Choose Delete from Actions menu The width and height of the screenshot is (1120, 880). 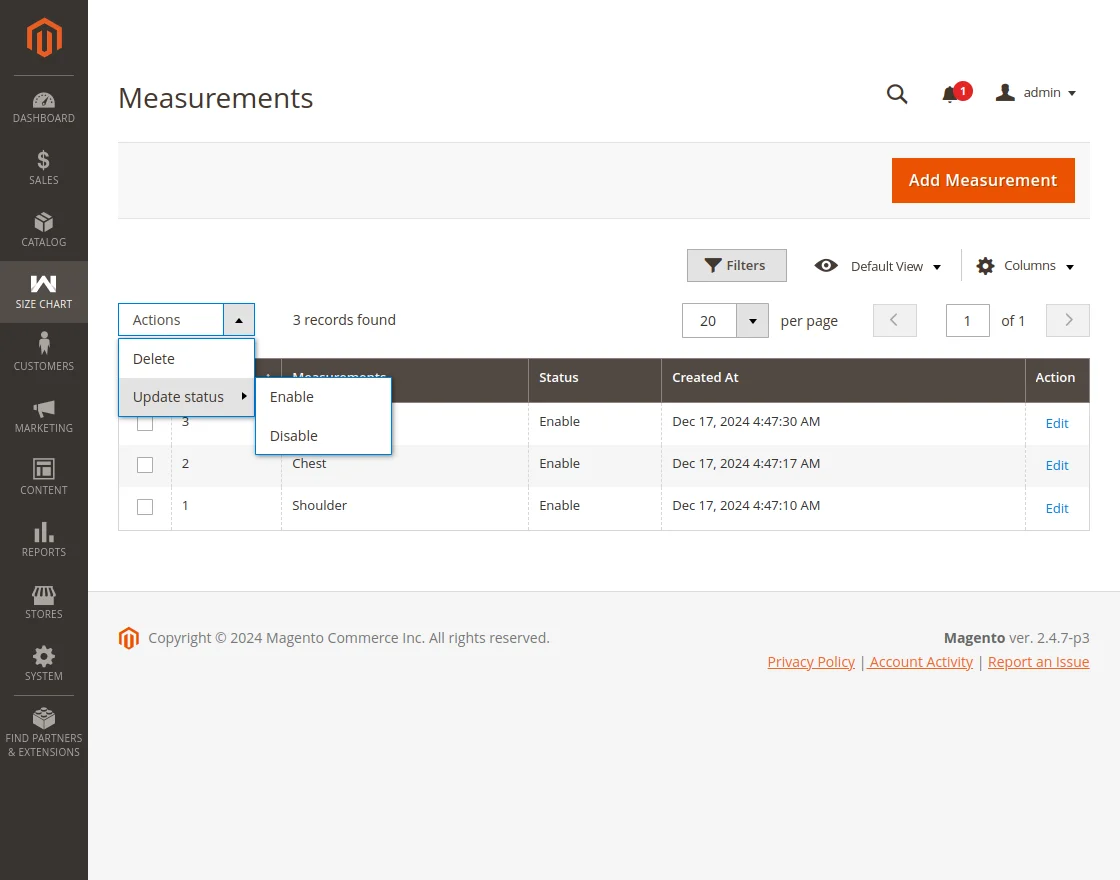tap(154, 359)
